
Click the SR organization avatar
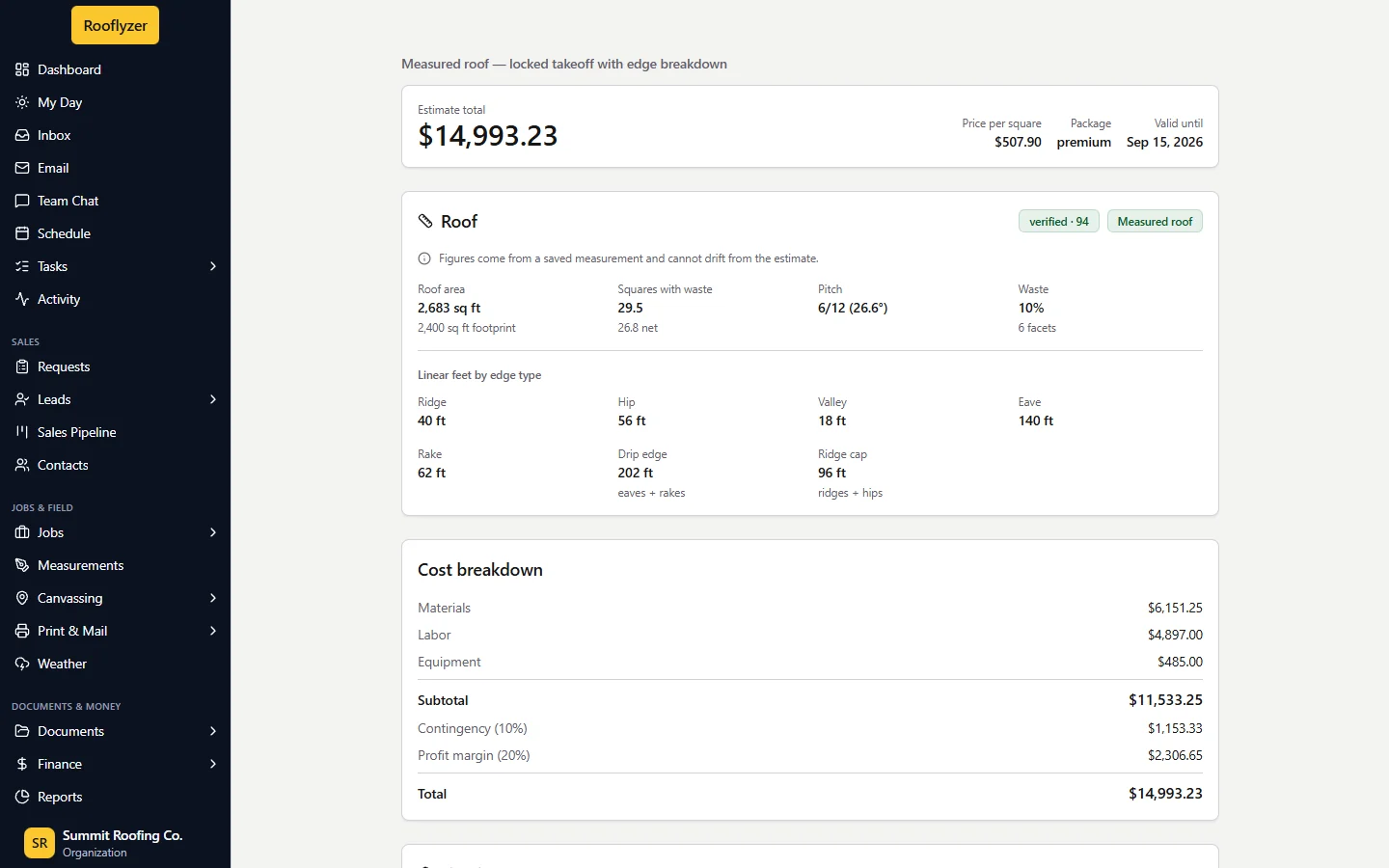(x=40, y=843)
